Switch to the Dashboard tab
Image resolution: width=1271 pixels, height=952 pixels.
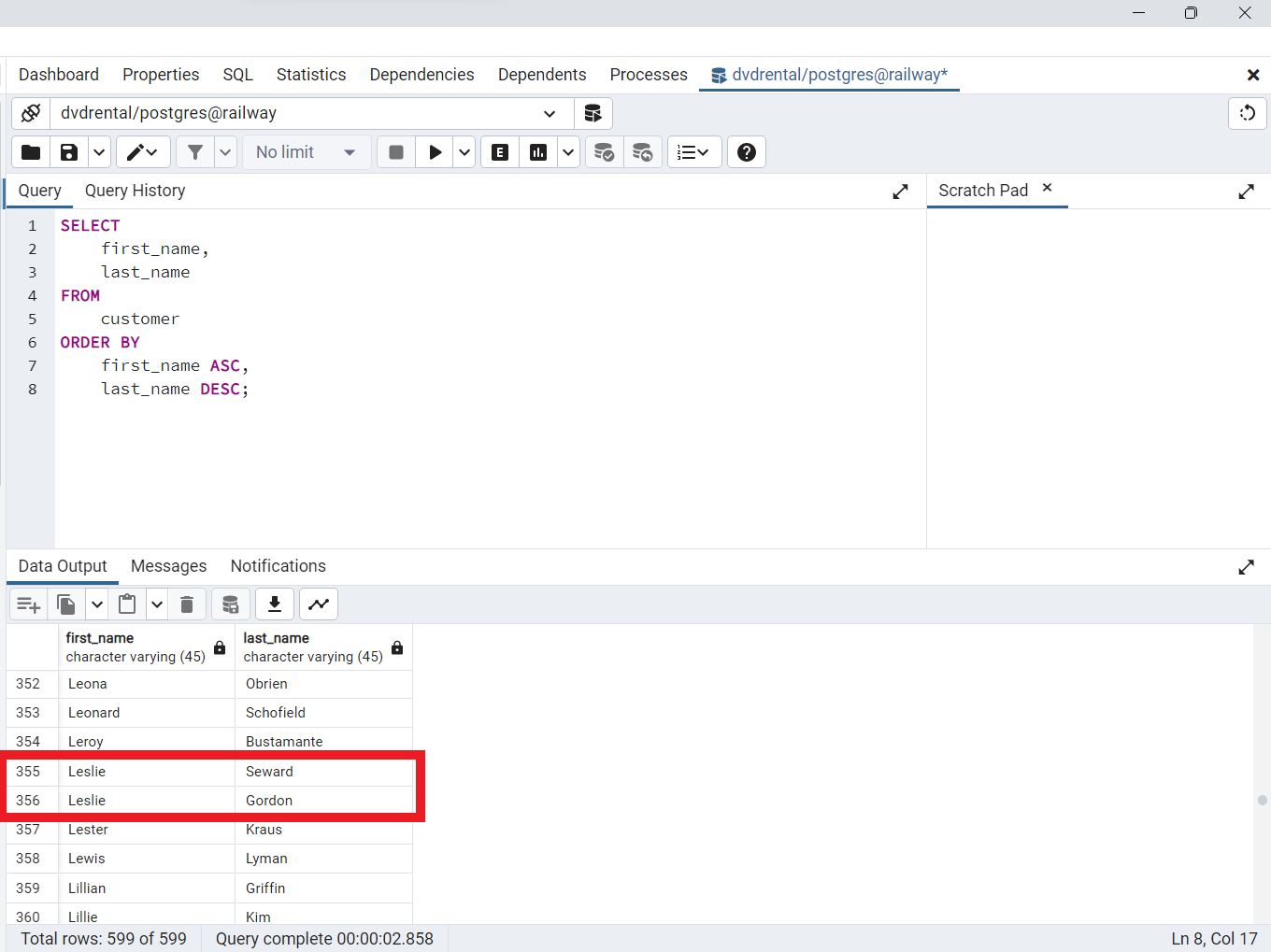pos(59,75)
